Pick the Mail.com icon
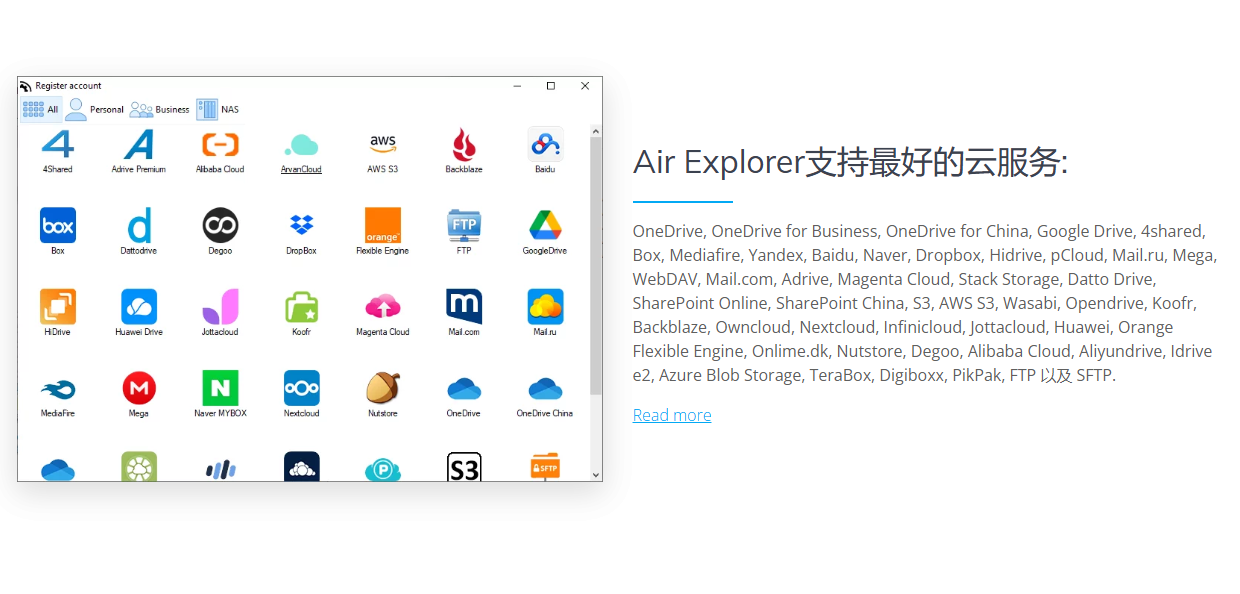Viewport: 1240px width, 594px height. tap(464, 307)
